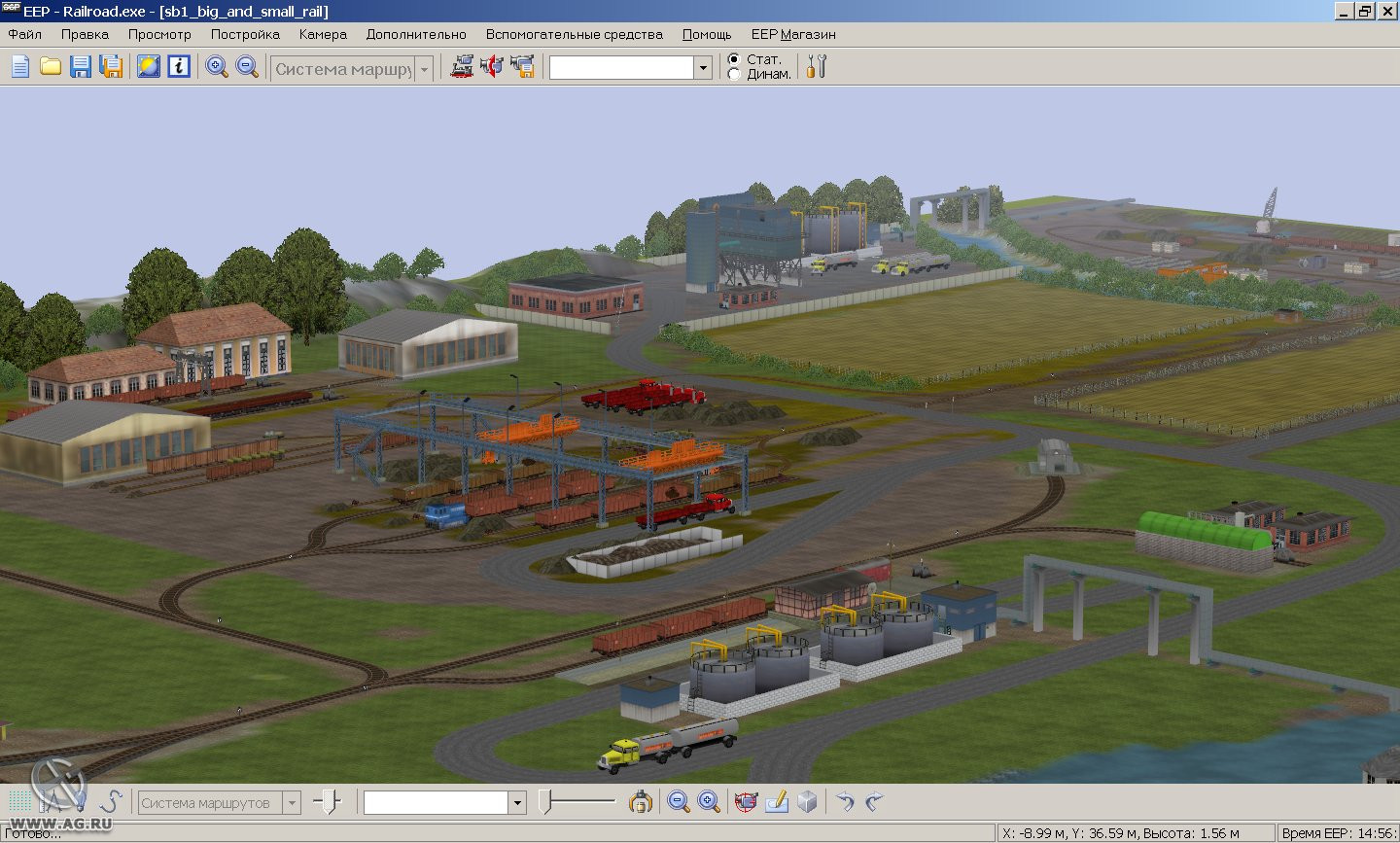Screen dimensions: 1400x843
Task: Expand the empty top toolbar combo box arrow
Action: coord(703,68)
